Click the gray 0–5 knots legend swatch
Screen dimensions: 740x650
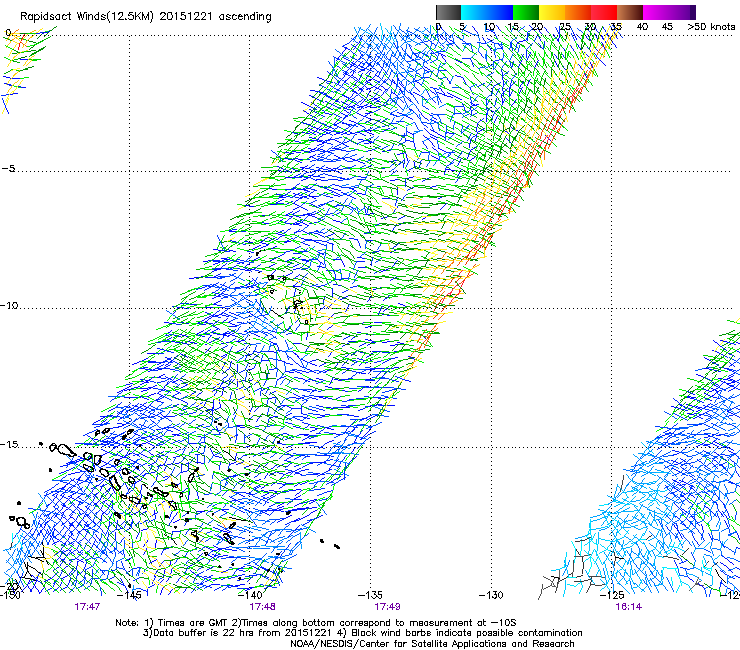tap(448, 12)
